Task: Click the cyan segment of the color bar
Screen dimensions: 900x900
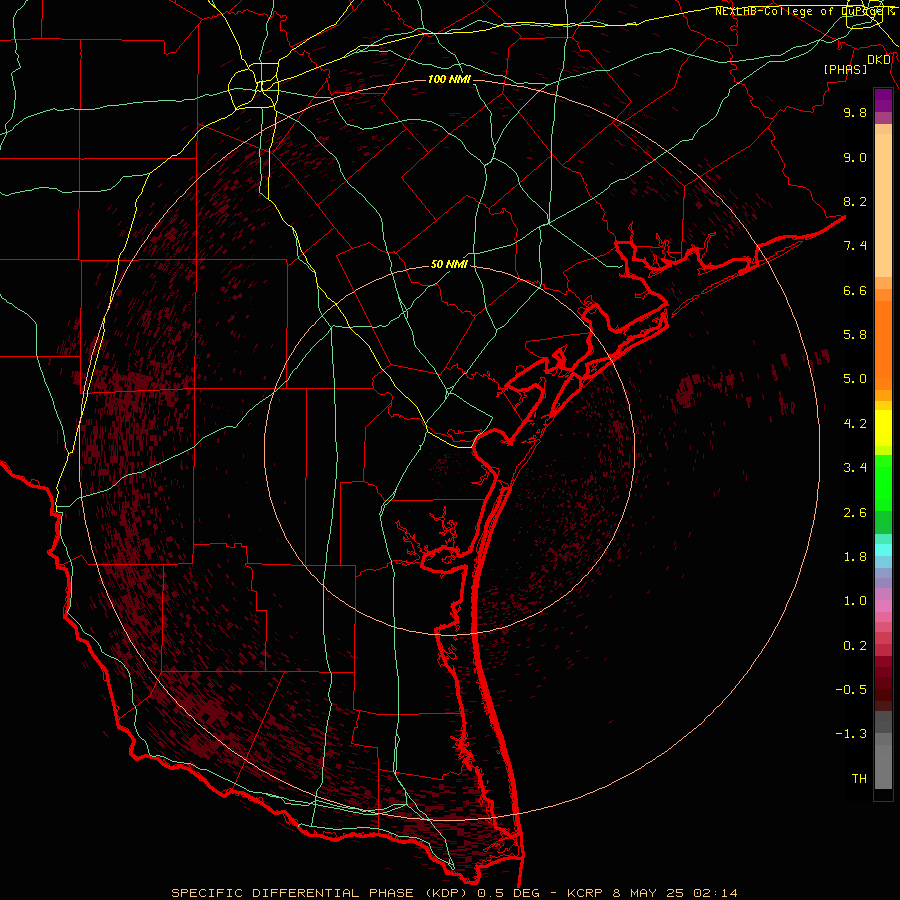Action: [x=883, y=550]
